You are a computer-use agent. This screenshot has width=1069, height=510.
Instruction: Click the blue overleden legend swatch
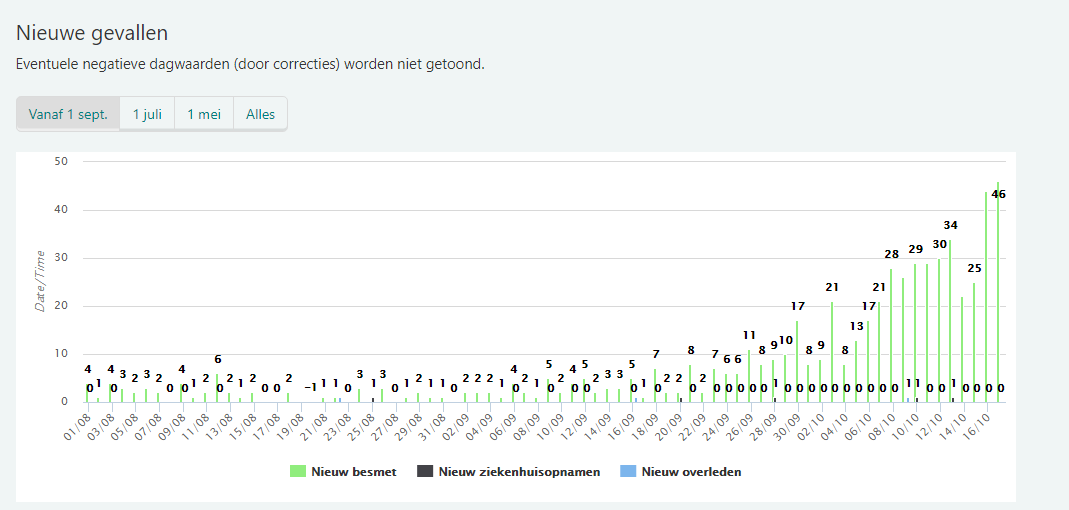628,472
